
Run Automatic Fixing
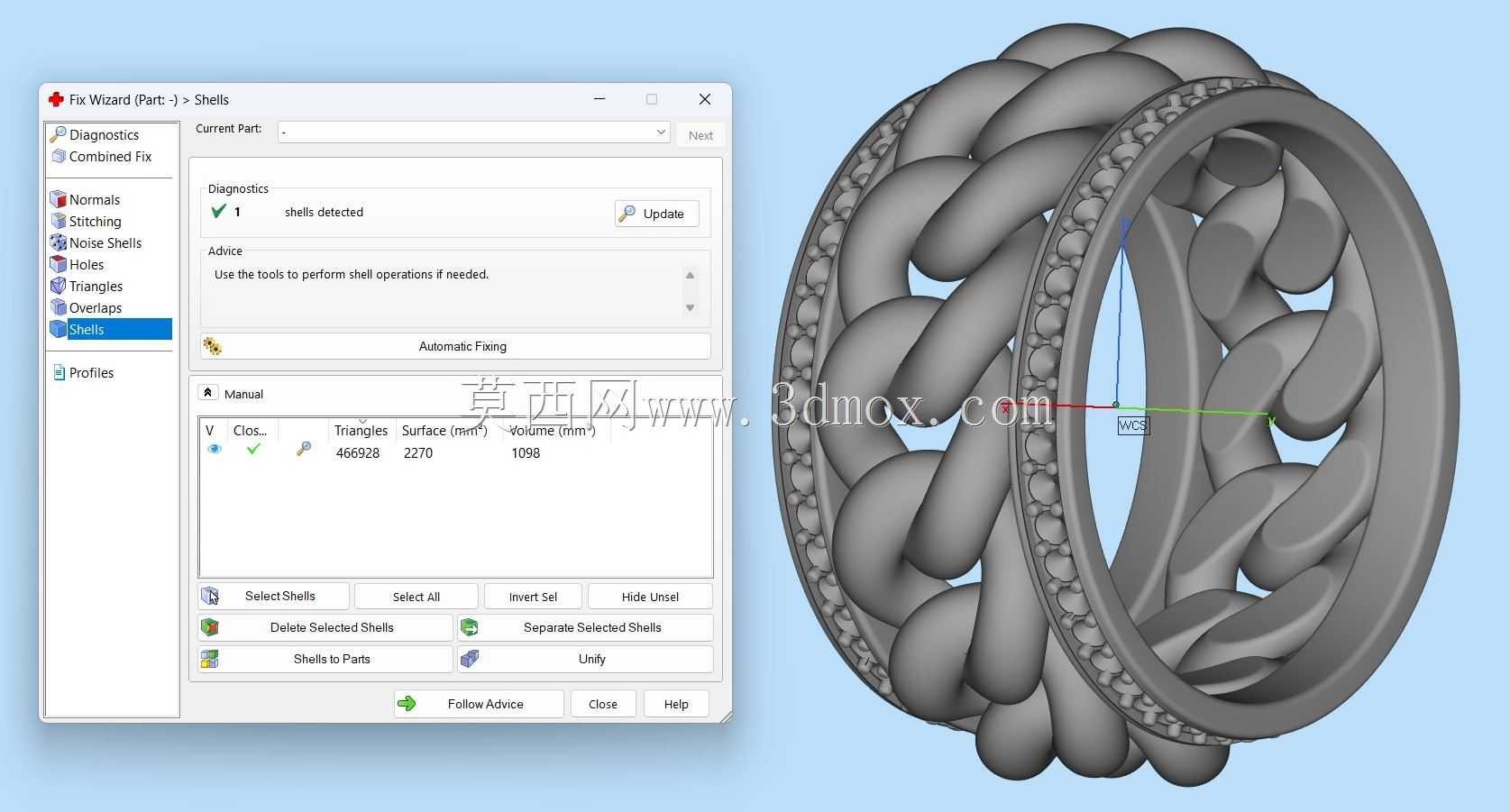pos(455,346)
